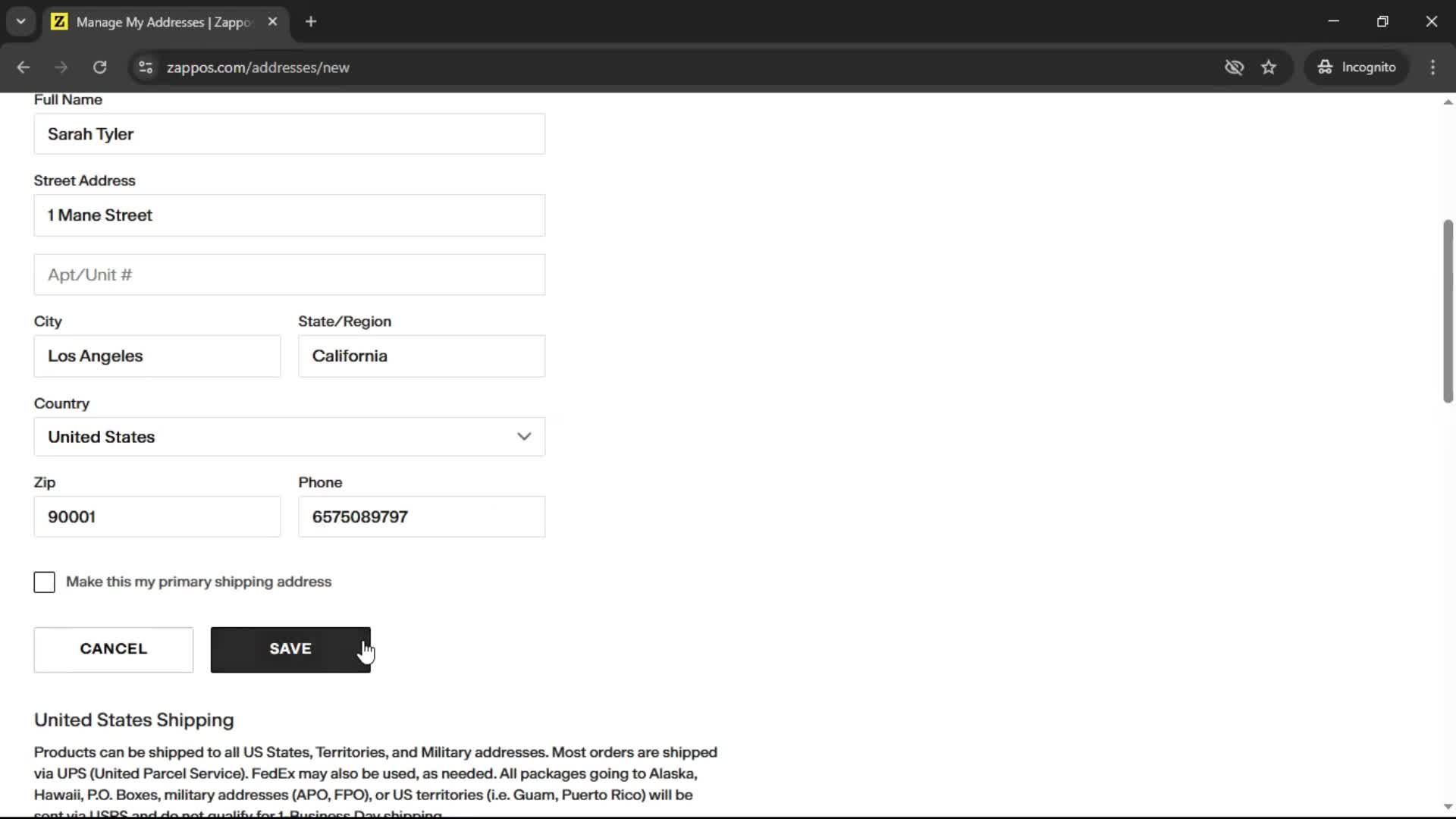Reload the page with refresh icon
The height and width of the screenshot is (819, 1456).
pos(99,67)
